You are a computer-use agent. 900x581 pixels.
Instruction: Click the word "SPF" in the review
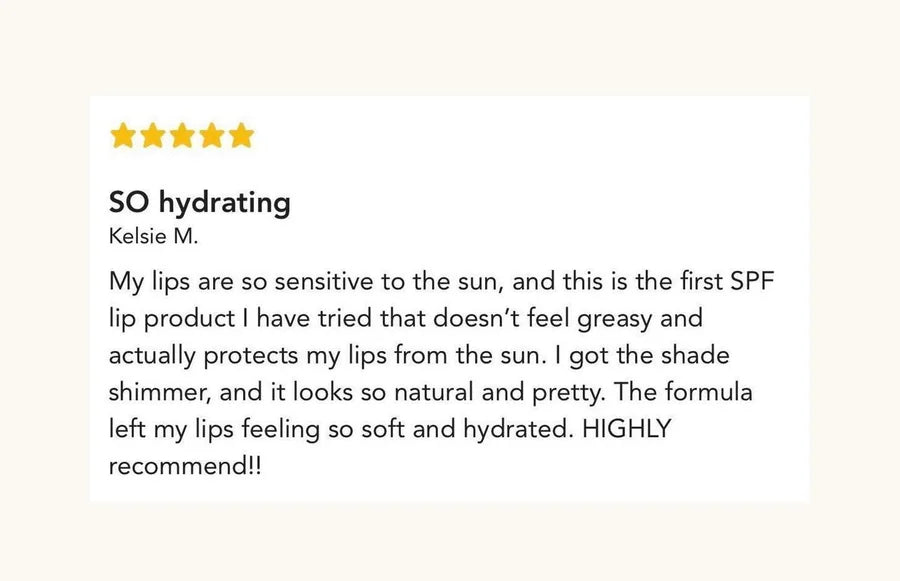(750, 282)
